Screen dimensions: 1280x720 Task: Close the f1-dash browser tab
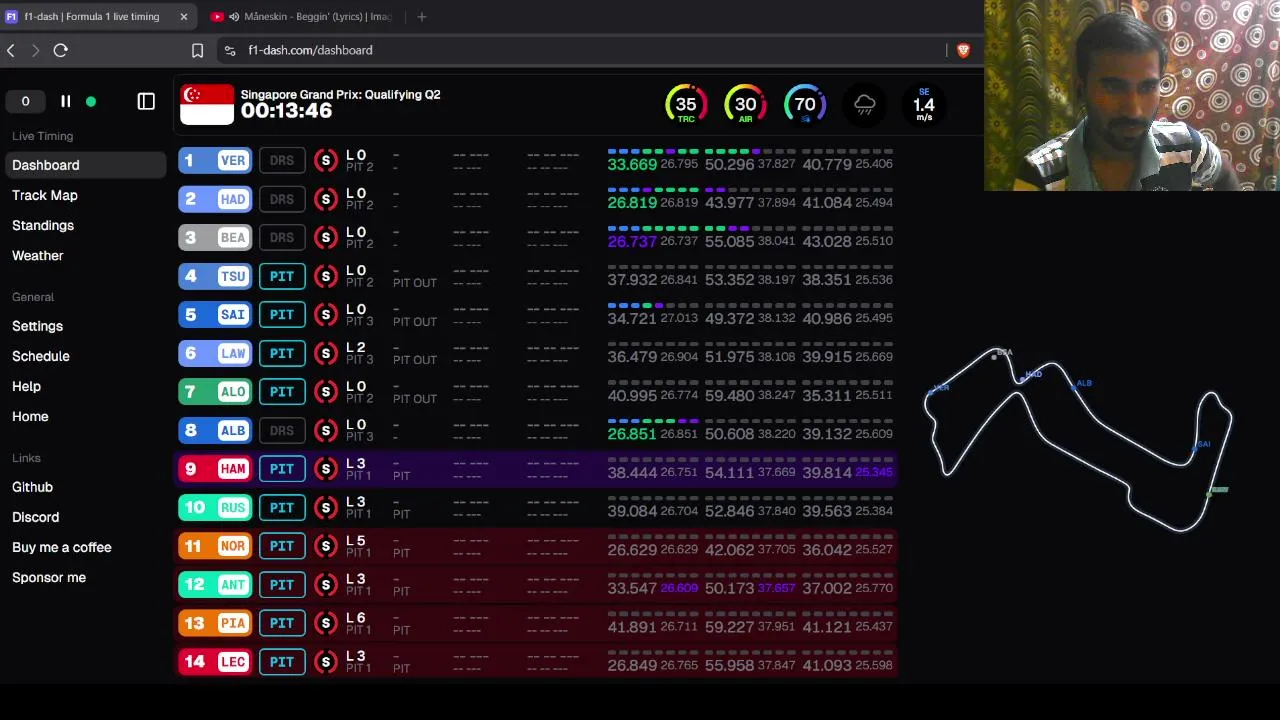tap(184, 16)
